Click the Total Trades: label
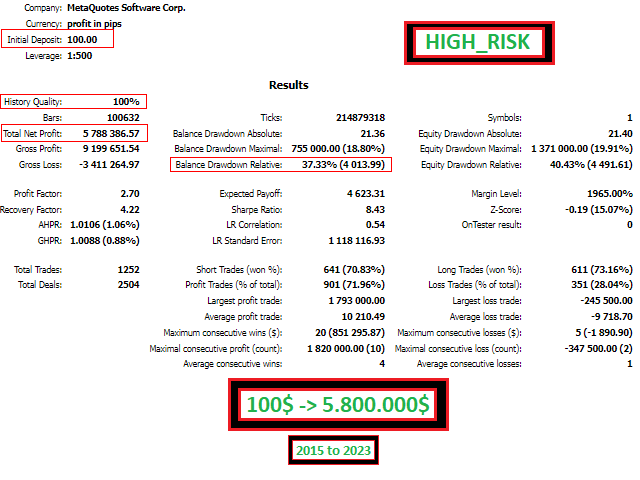 point(38,269)
